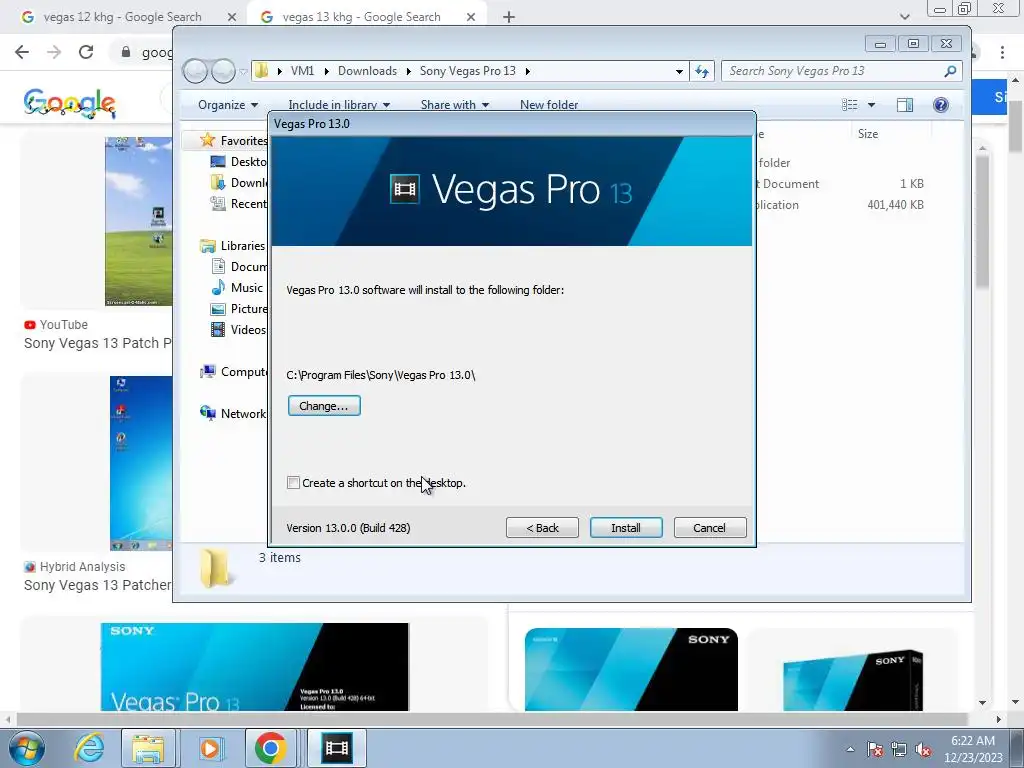
Task: Click the Action Center flag tray icon
Action: (x=875, y=749)
